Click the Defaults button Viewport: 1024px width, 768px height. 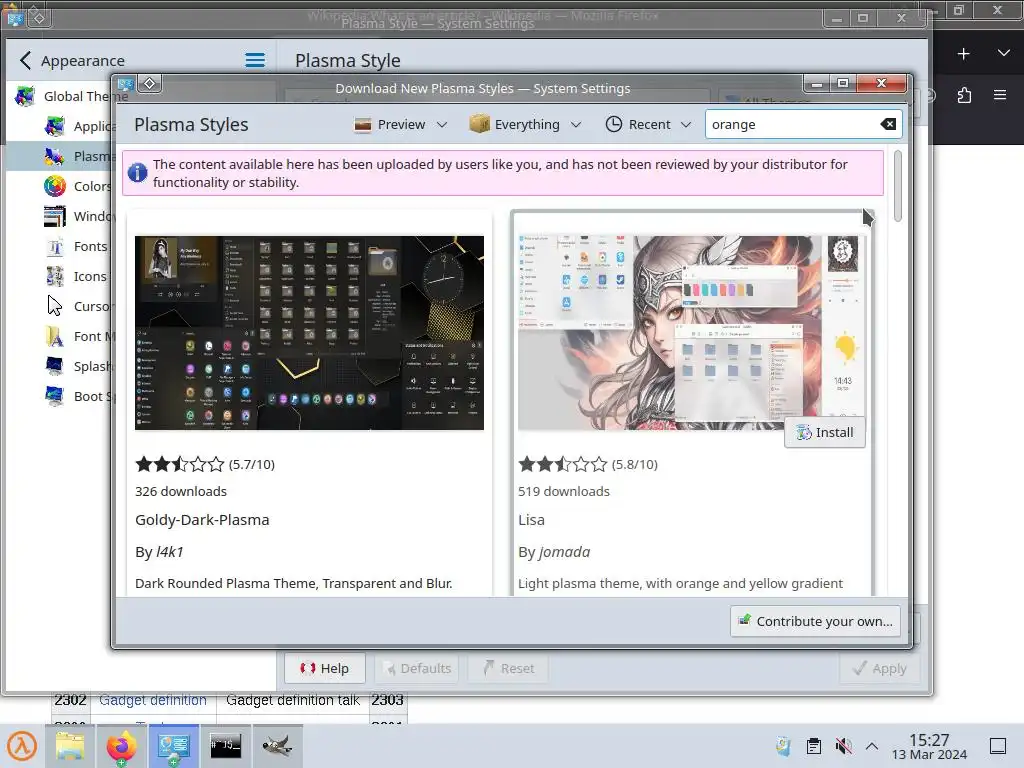click(417, 668)
